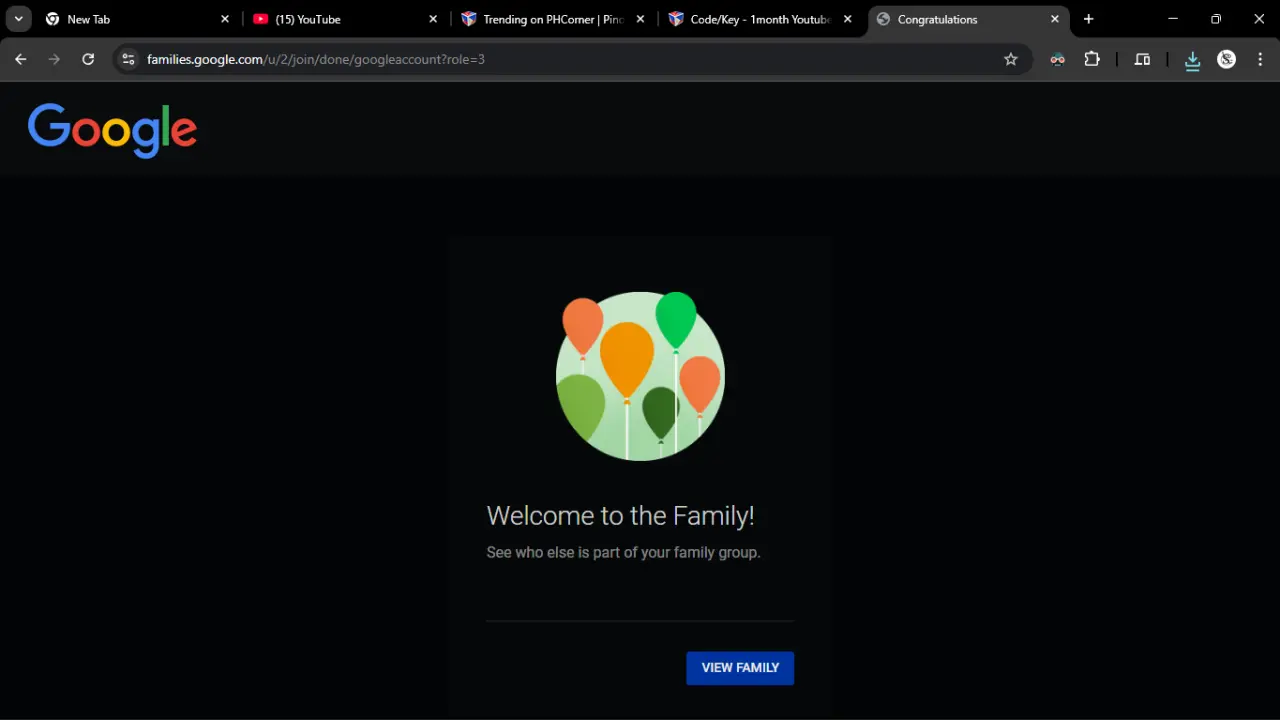Minimize the Chrome window

click(1173, 19)
